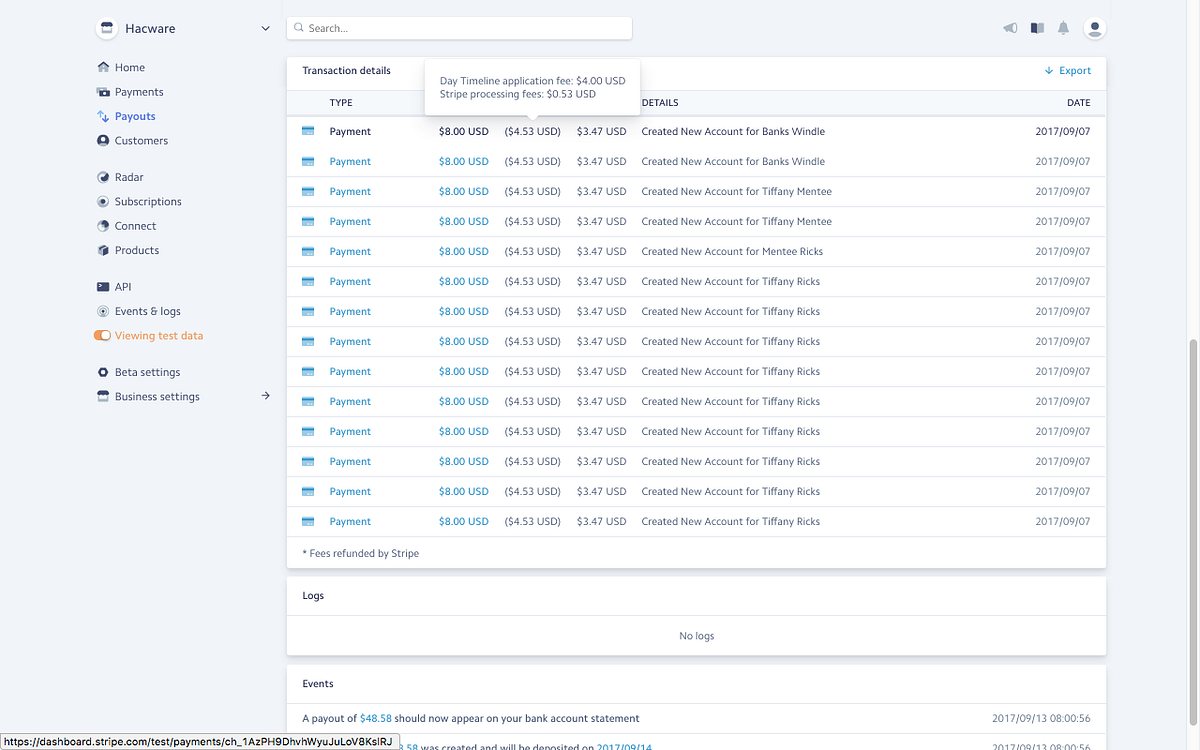Screen dimensions: 1200x750
Task: Open Products in the sidebar
Action: (136, 250)
